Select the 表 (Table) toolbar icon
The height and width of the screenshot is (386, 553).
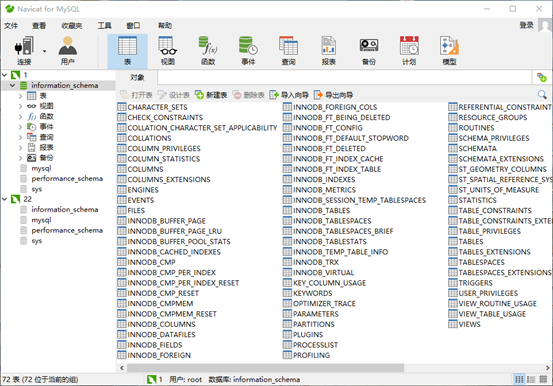coord(127,51)
